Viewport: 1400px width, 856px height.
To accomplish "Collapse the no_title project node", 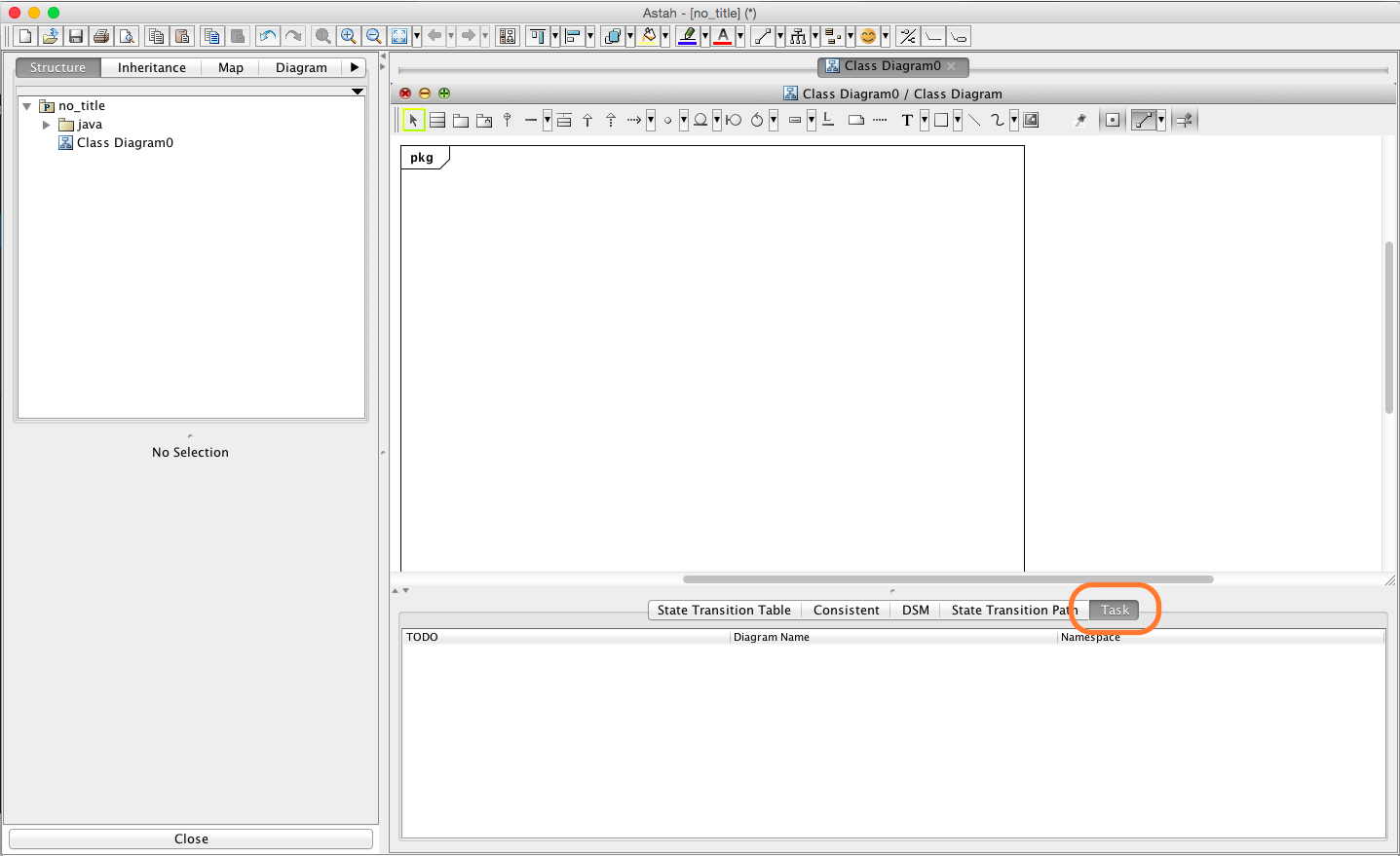I will coord(27,106).
